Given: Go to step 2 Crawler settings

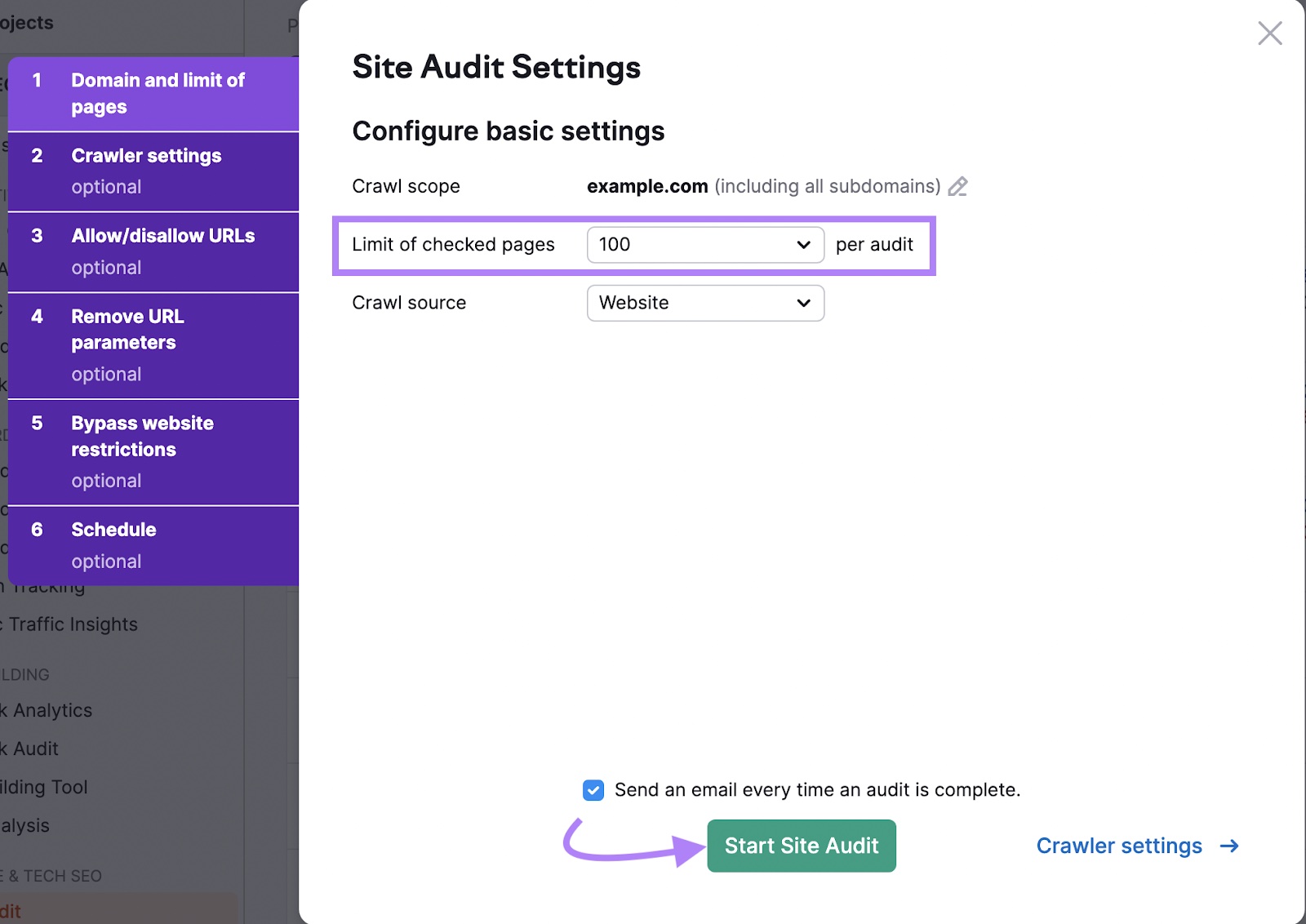Looking at the screenshot, I should point(153,170).
